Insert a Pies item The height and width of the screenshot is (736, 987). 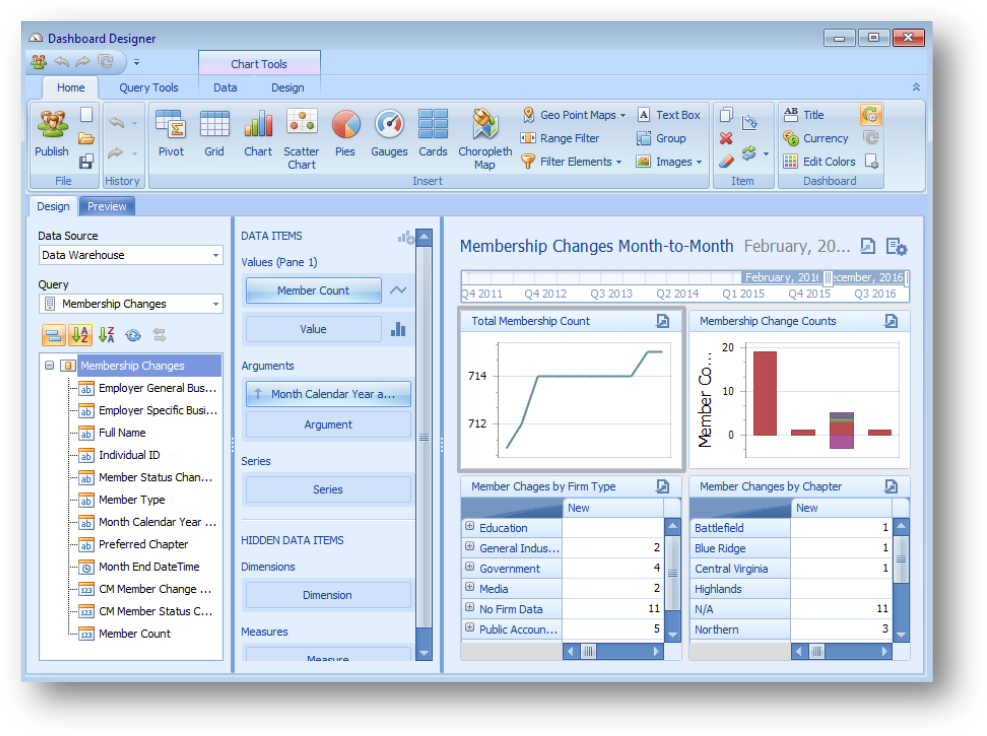(x=345, y=132)
